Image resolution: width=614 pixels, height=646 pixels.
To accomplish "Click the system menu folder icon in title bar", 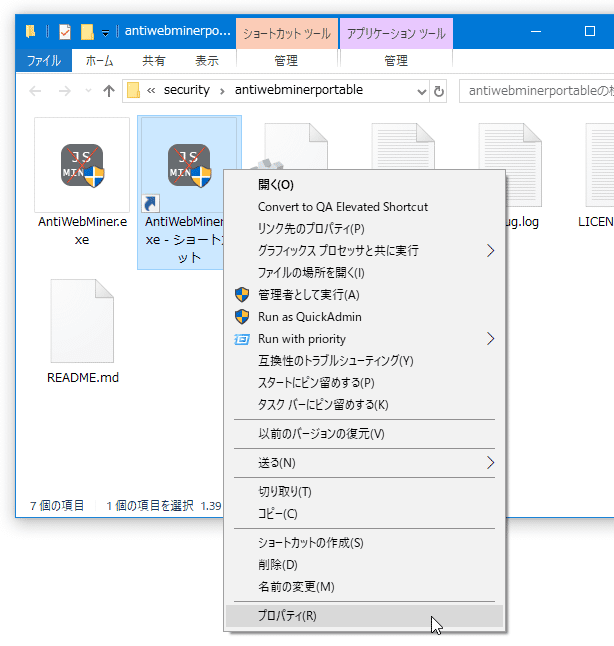I will coord(30,32).
